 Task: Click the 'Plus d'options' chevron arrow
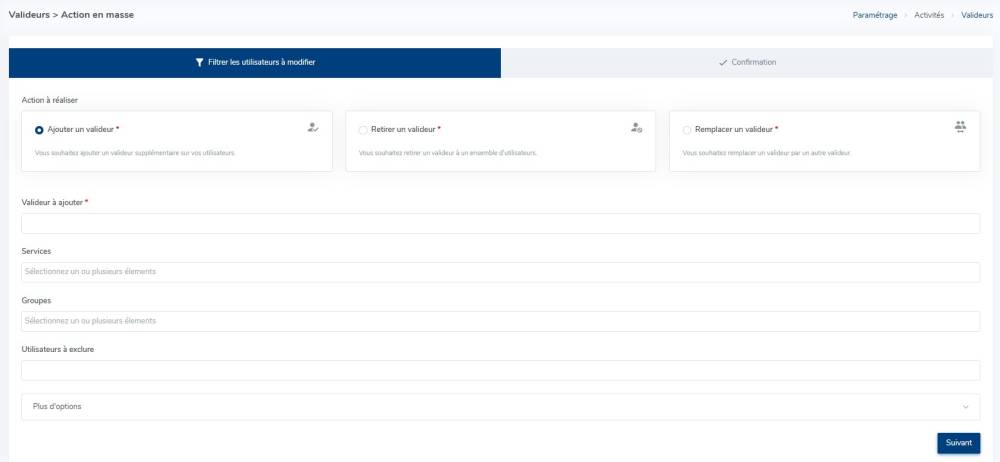coord(965,407)
